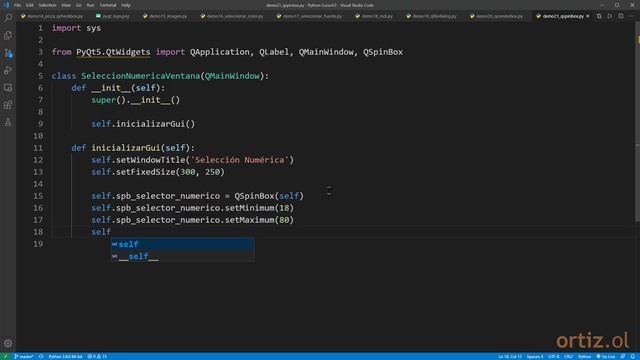Click line number 11 in the gutter
The width and height of the screenshot is (640, 360).
(x=38, y=148)
